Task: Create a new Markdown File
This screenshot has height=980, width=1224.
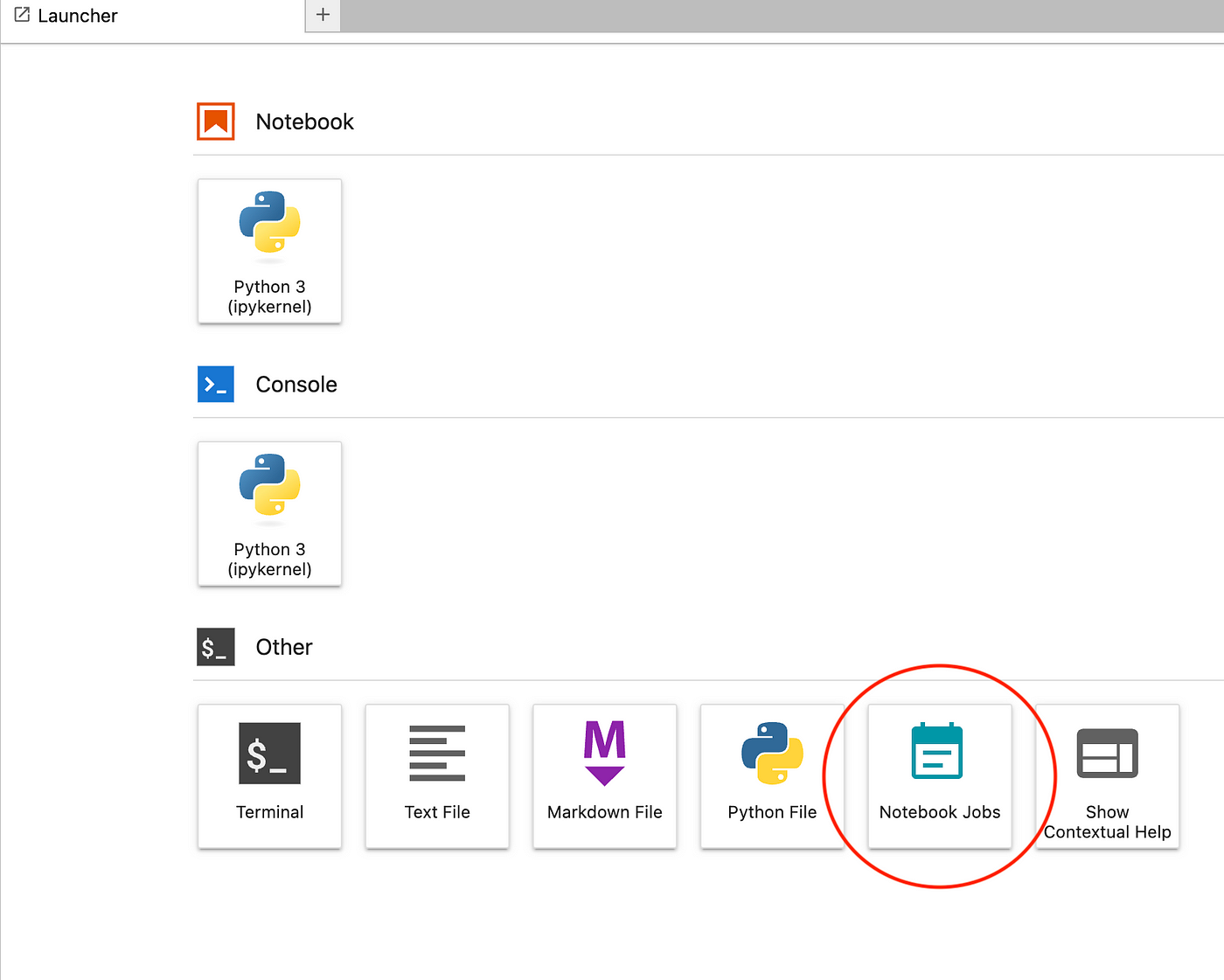Action: pyautogui.click(x=605, y=775)
